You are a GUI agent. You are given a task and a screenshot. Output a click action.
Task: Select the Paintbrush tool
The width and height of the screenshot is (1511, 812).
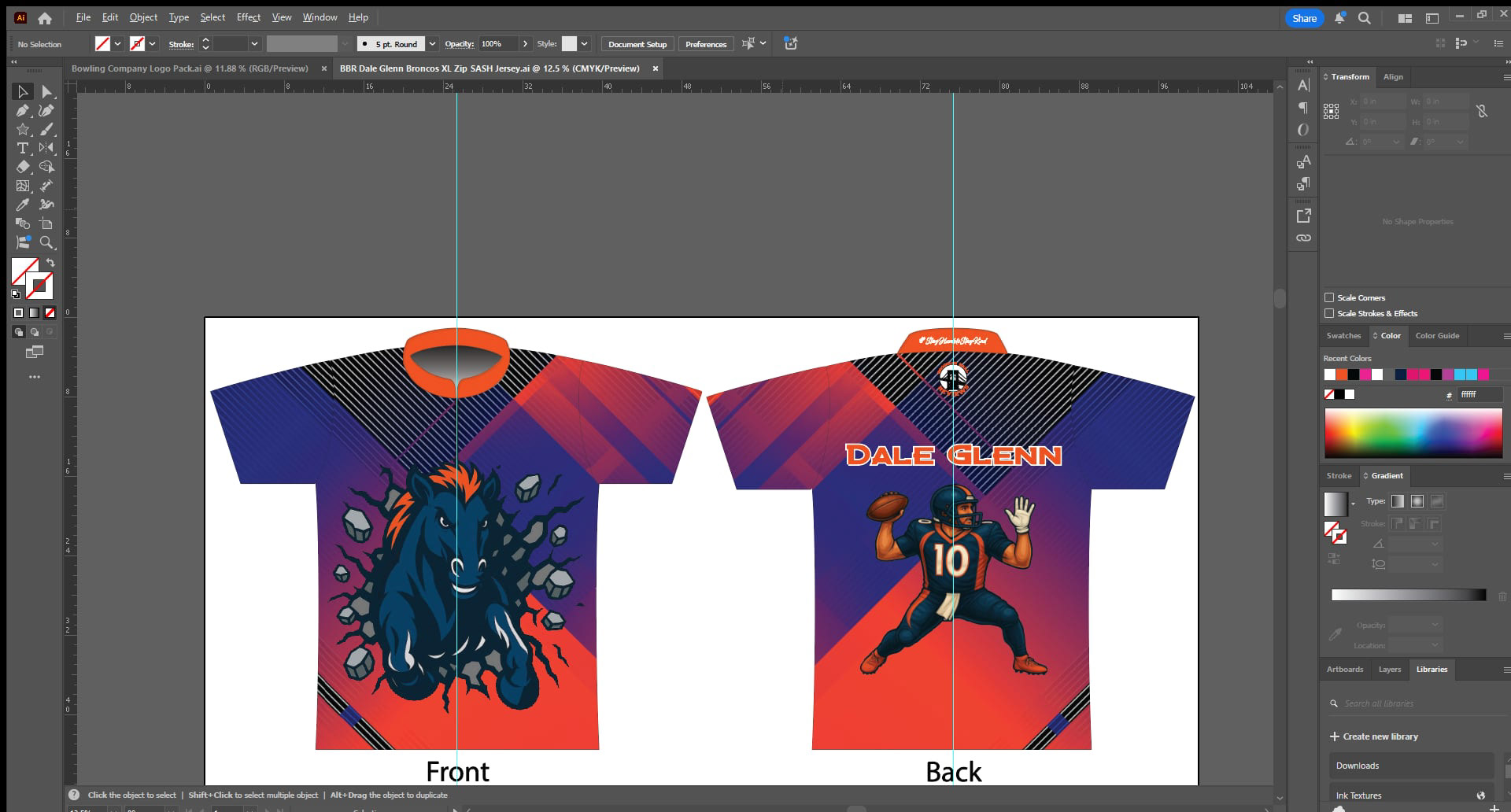click(47, 130)
